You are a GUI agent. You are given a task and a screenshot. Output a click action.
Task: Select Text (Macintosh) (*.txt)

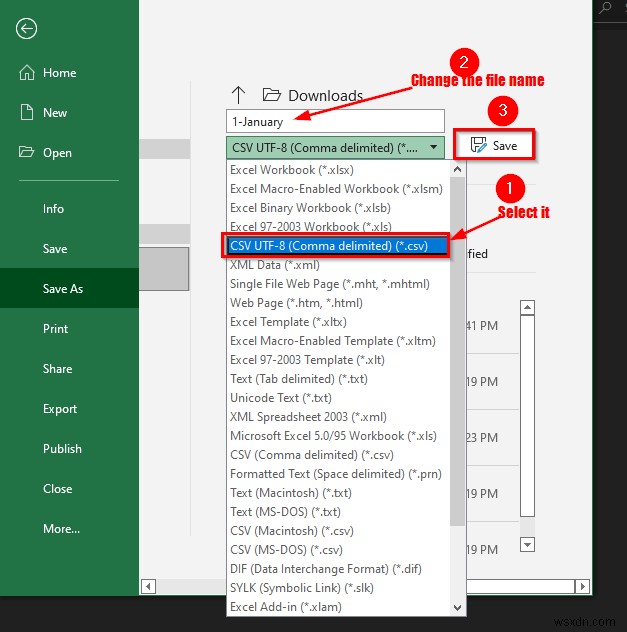tap(338, 493)
